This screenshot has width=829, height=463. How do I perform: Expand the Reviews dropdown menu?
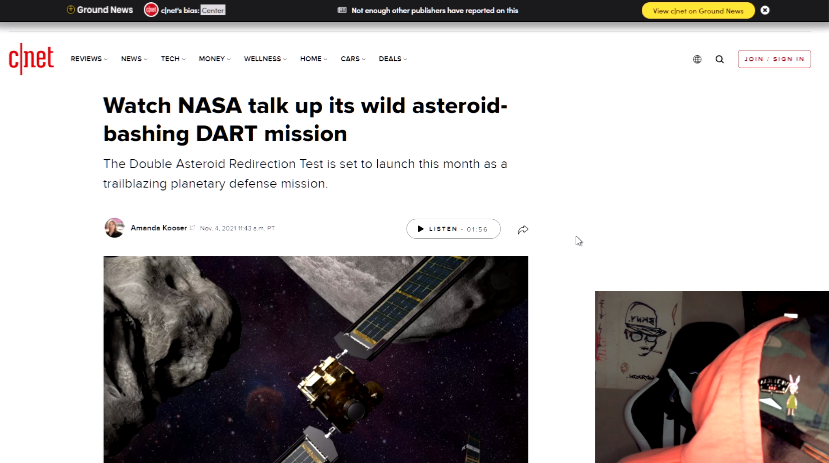[x=88, y=59]
